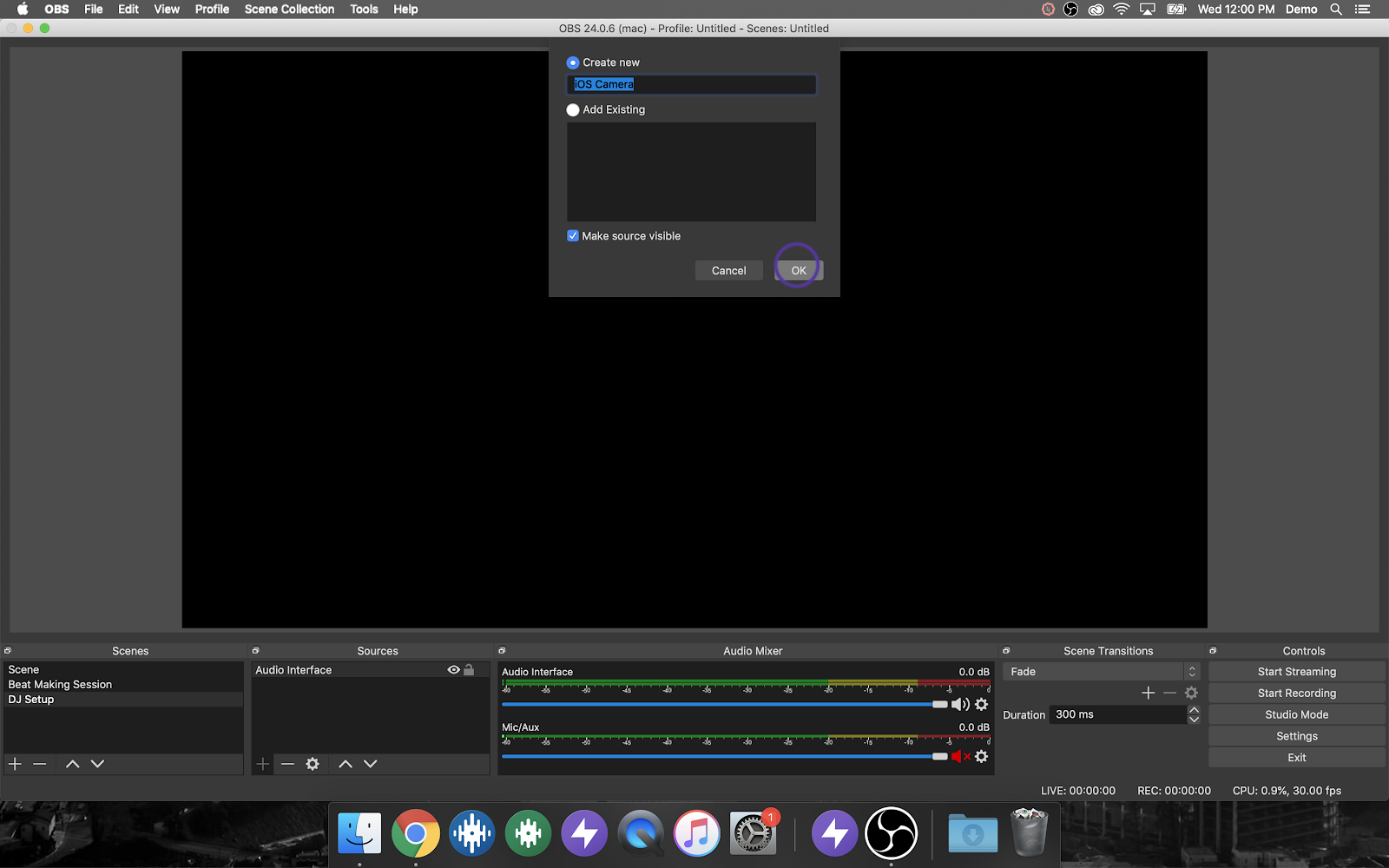
Task: Add a new scene with the plus icon
Action: click(x=15, y=764)
